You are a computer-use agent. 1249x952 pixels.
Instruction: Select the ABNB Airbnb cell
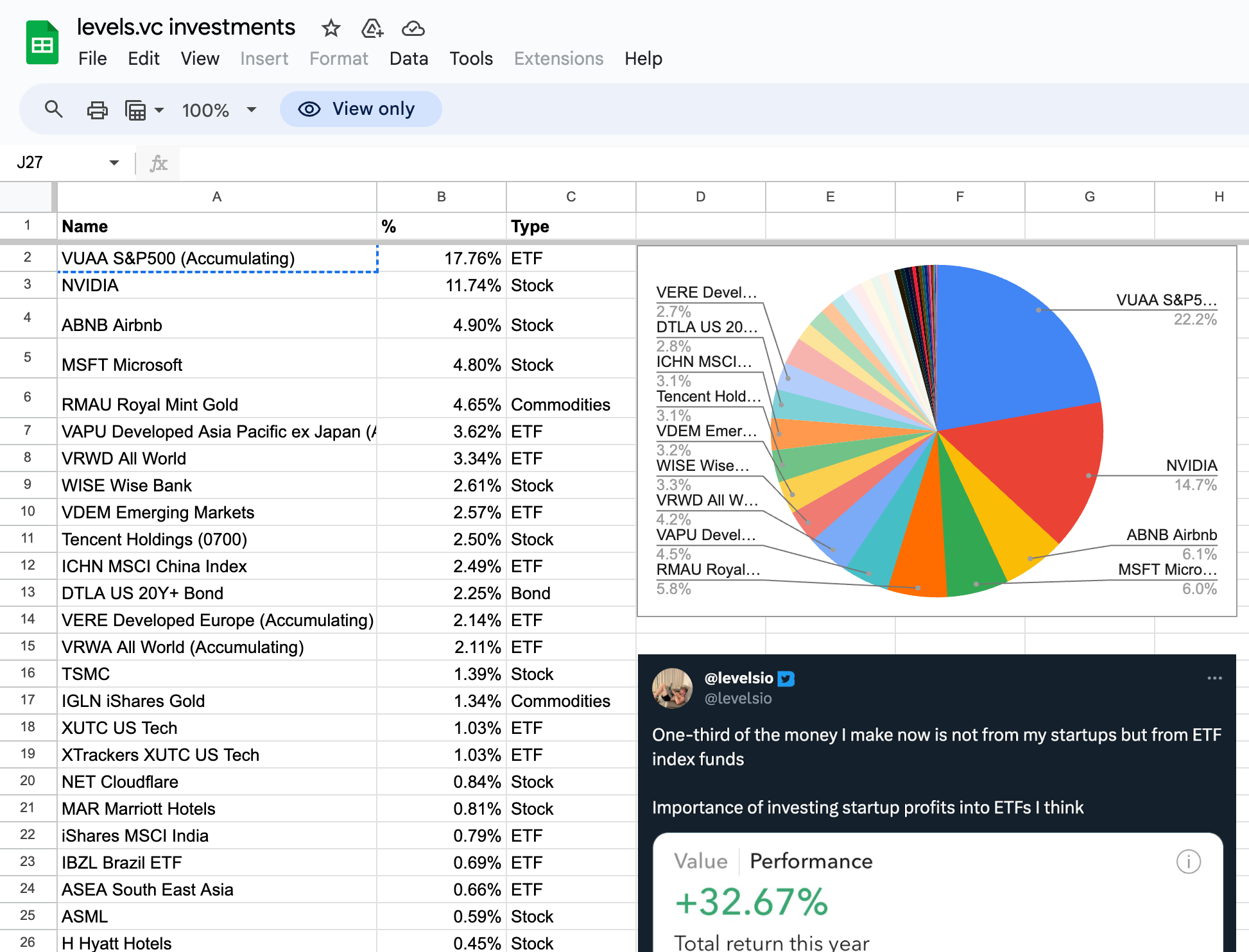(217, 319)
